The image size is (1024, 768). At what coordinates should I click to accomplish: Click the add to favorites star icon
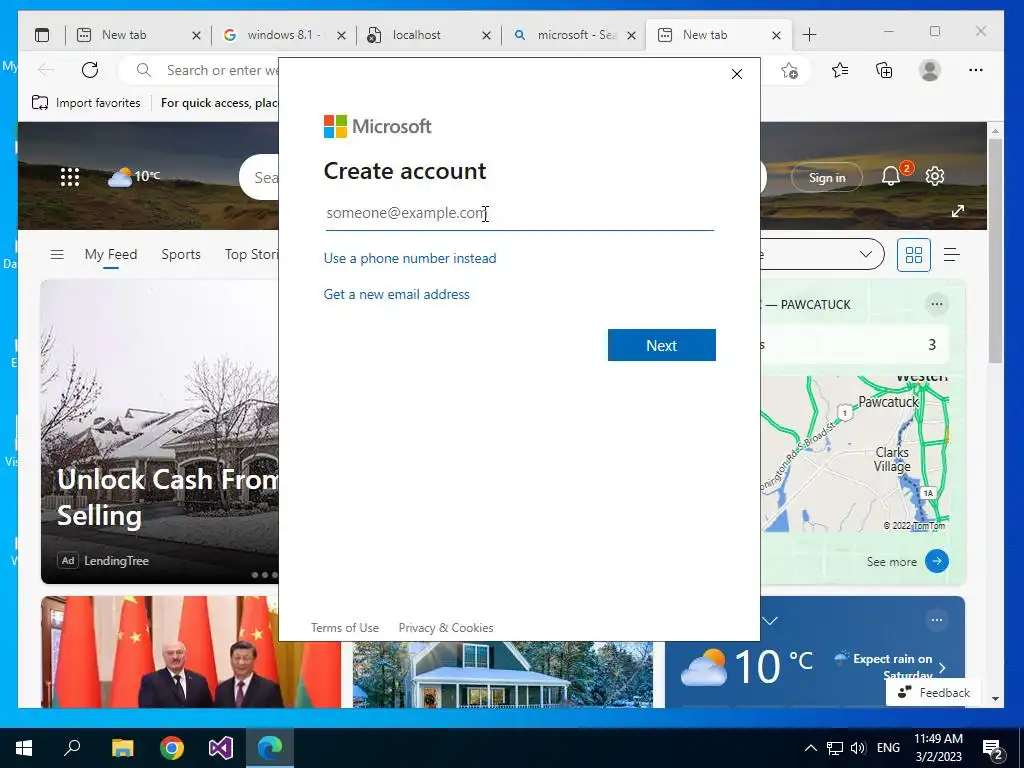tap(790, 71)
